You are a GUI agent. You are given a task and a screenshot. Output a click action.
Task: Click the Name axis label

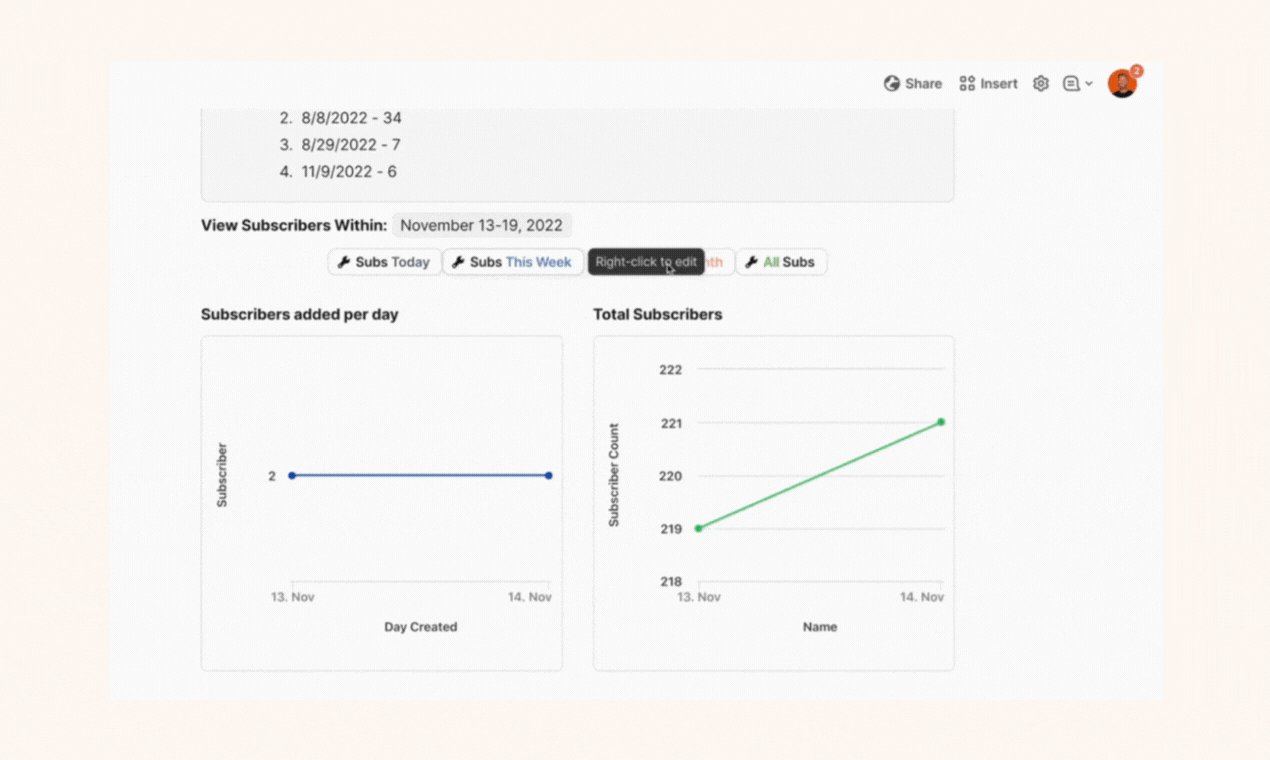(820, 627)
